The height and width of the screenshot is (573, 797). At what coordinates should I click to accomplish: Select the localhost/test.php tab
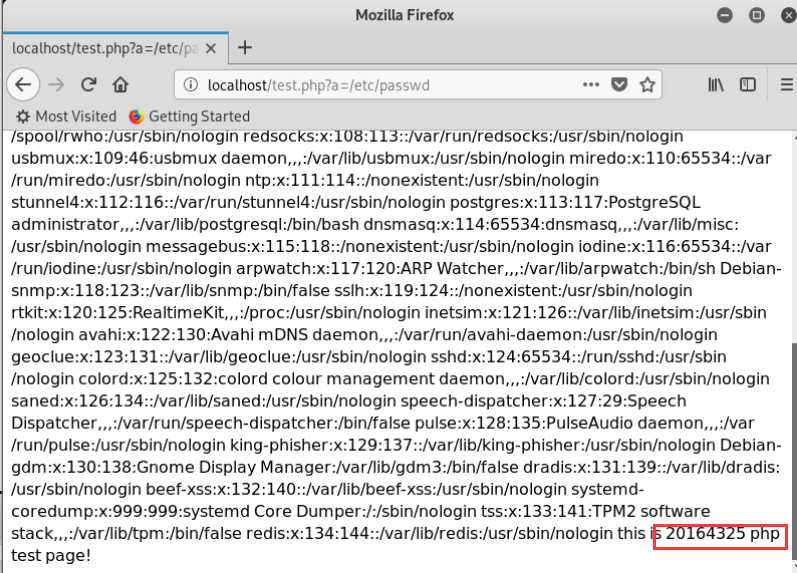pos(115,48)
